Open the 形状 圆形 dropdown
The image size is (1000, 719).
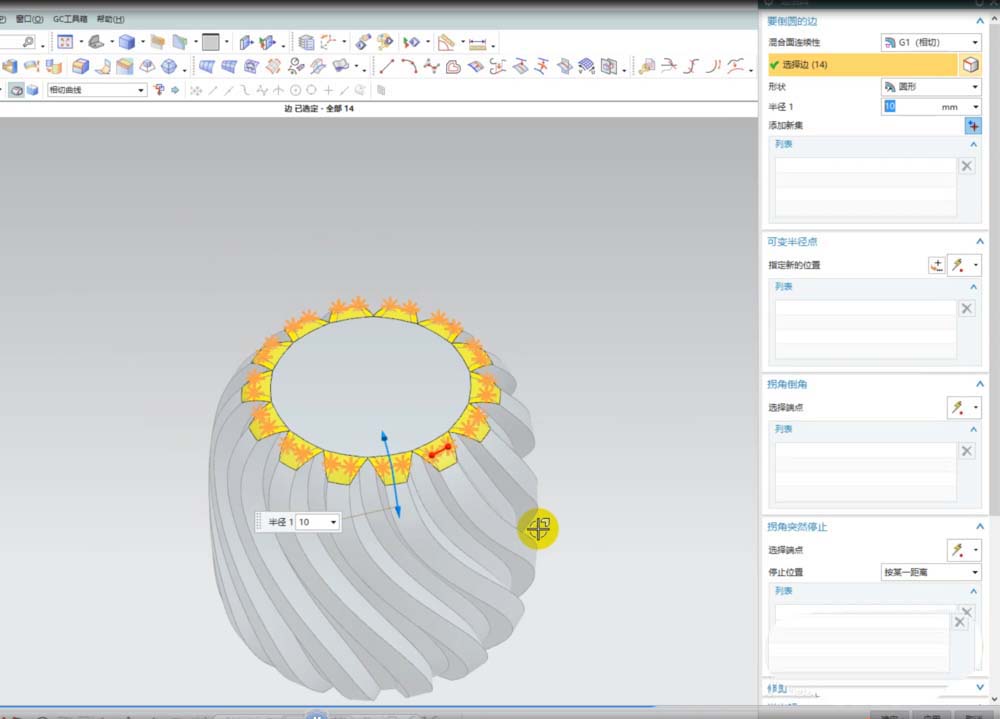coord(931,87)
